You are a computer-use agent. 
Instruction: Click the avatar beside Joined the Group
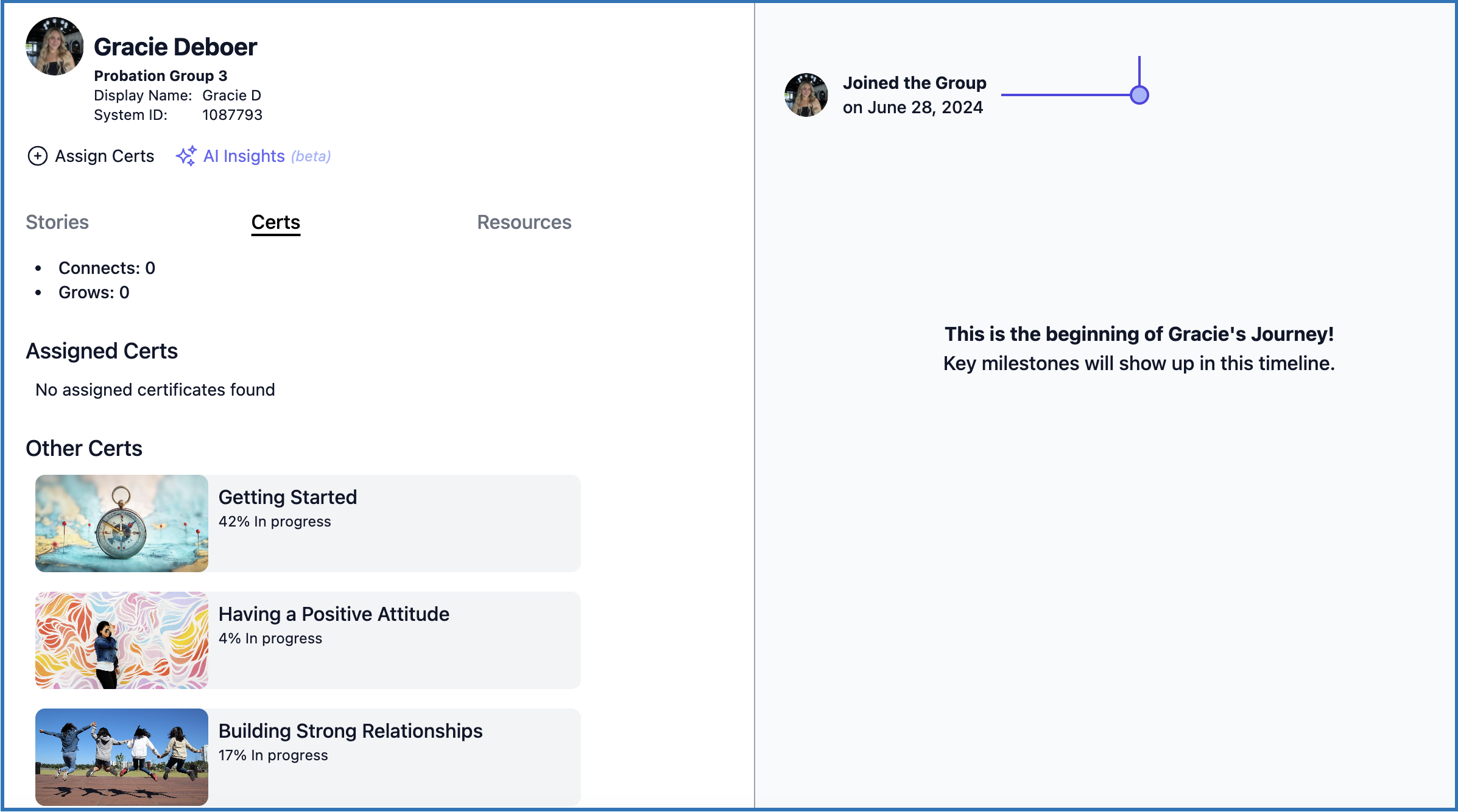tap(806, 95)
